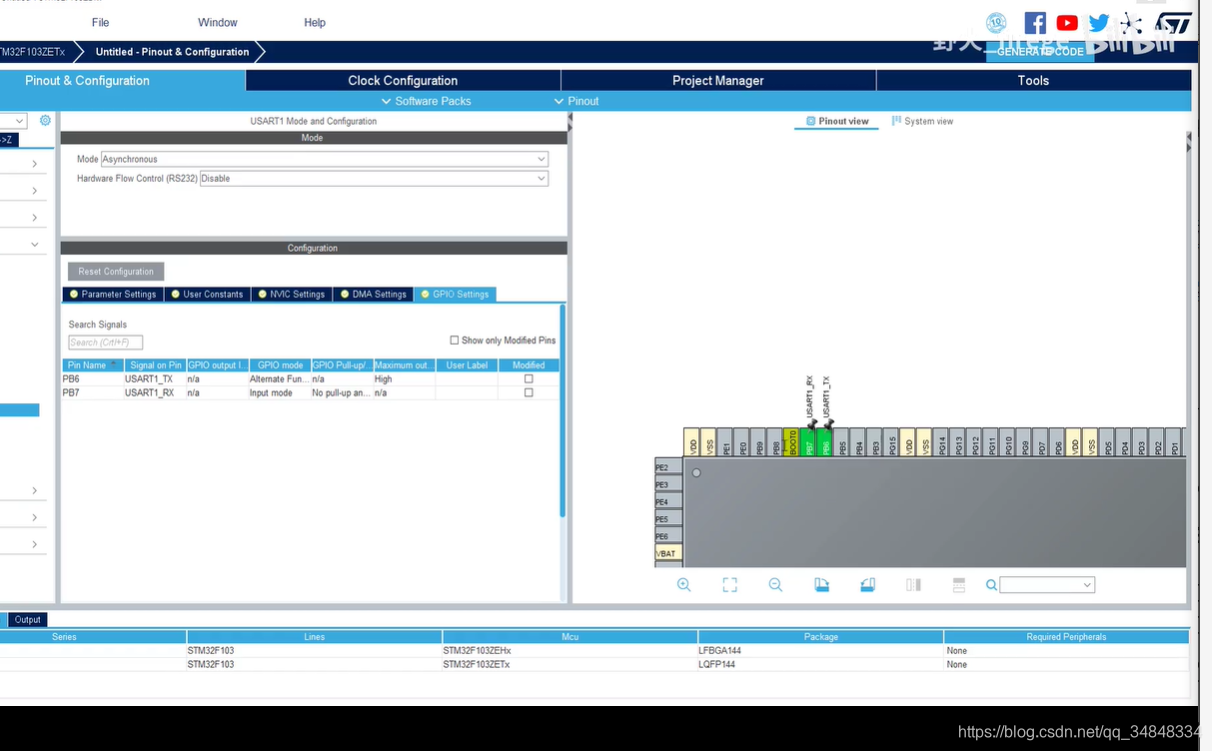Click the 10-year anniversary badge icon

point(996,23)
